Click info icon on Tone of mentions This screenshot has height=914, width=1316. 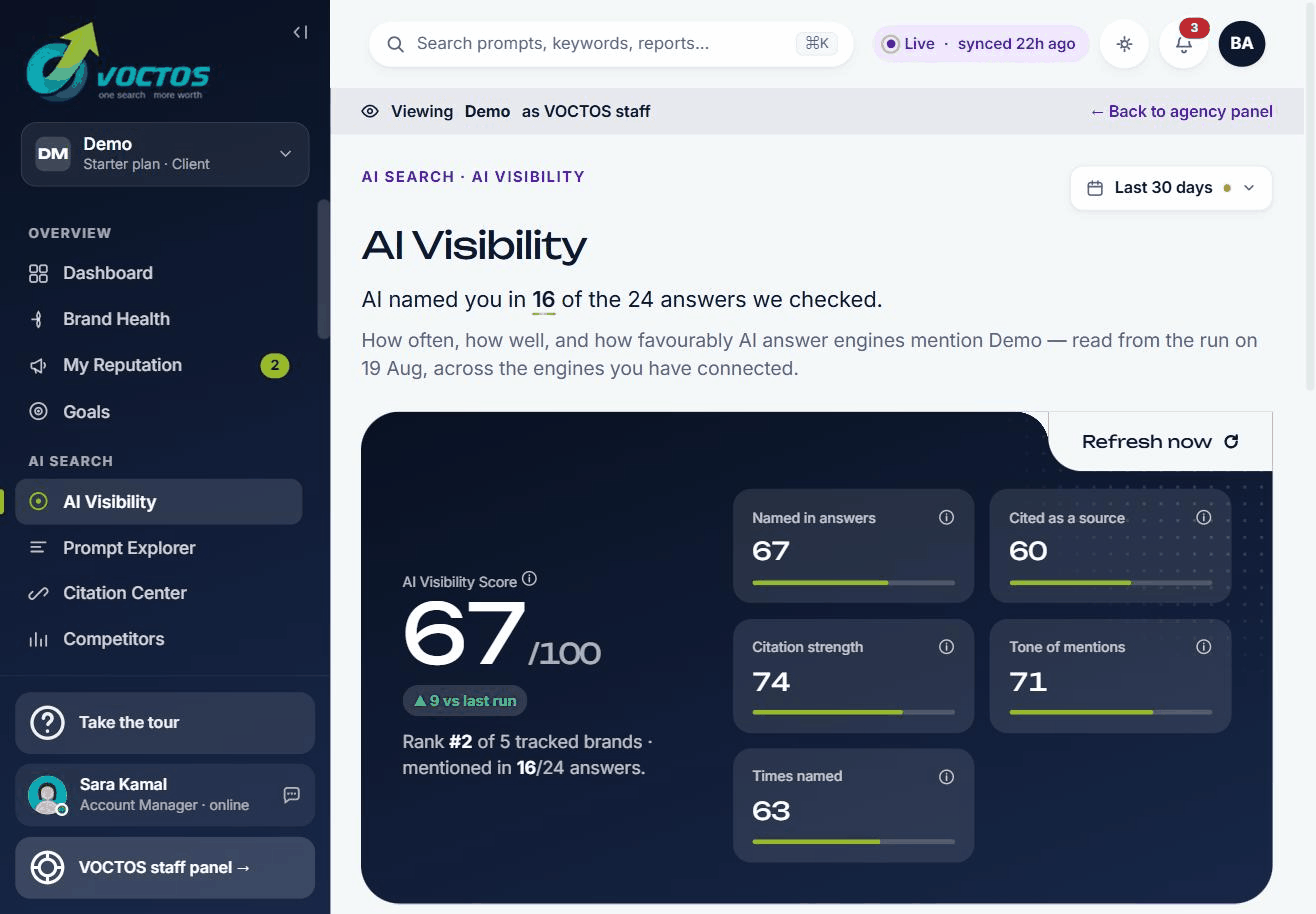point(1203,647)
